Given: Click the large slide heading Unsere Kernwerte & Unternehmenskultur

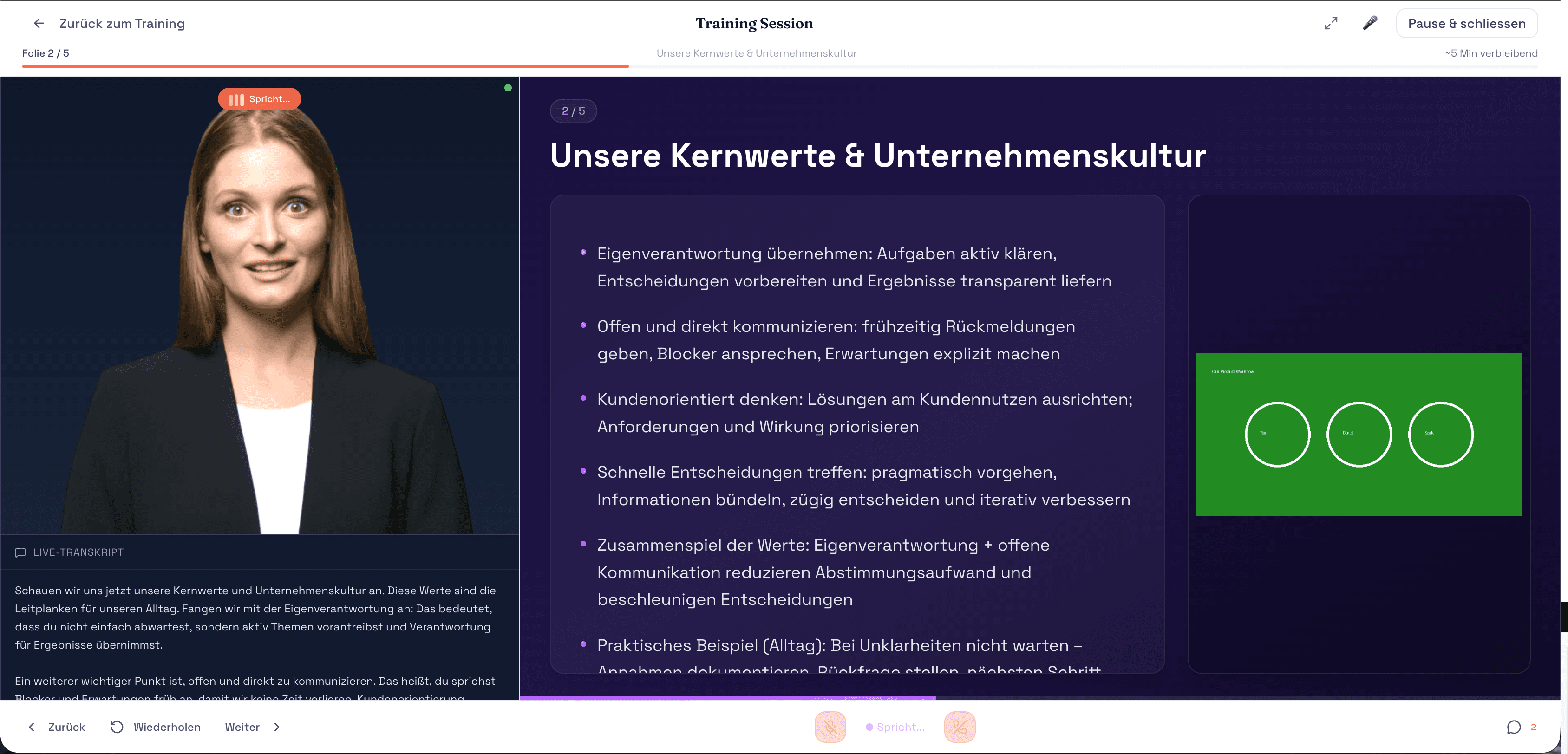Looking at the screenshot, I should pos(878,155).
